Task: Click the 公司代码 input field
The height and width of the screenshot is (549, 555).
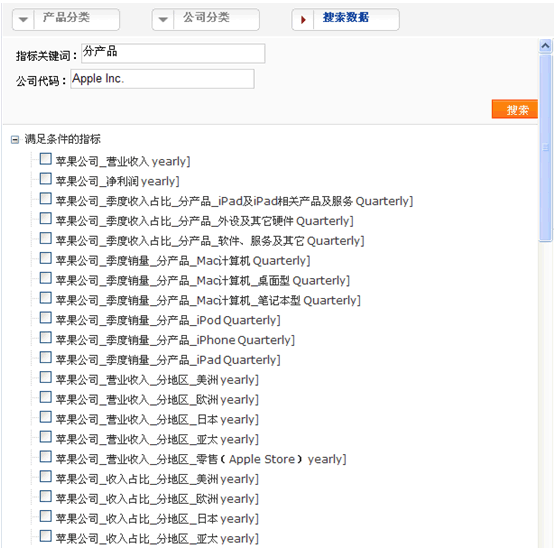Action: pyautogui.click(x=162, y=79)
